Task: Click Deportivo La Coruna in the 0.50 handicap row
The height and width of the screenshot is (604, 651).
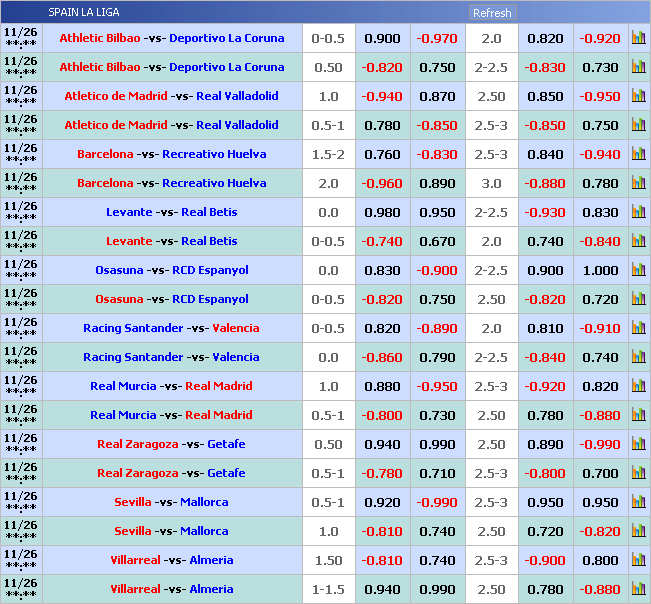Action: click(226, 67)
